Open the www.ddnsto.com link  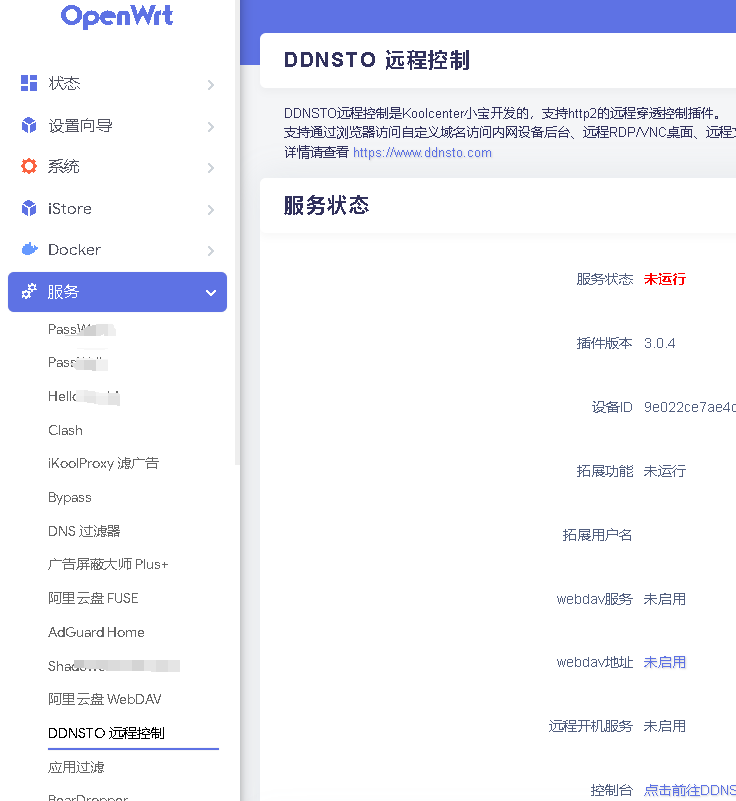(x=422, y=153)
